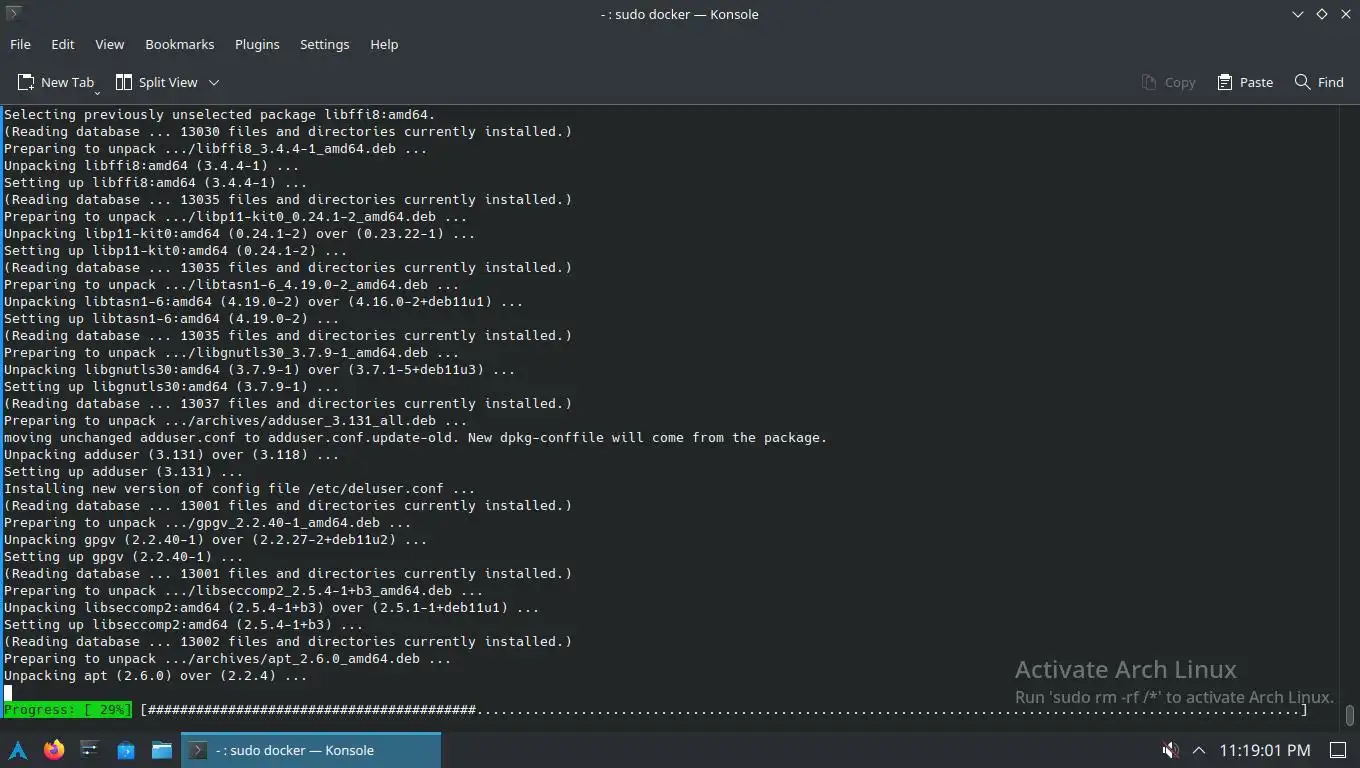Click the Split View button
Screen dimensions: 1360x768
157,82
